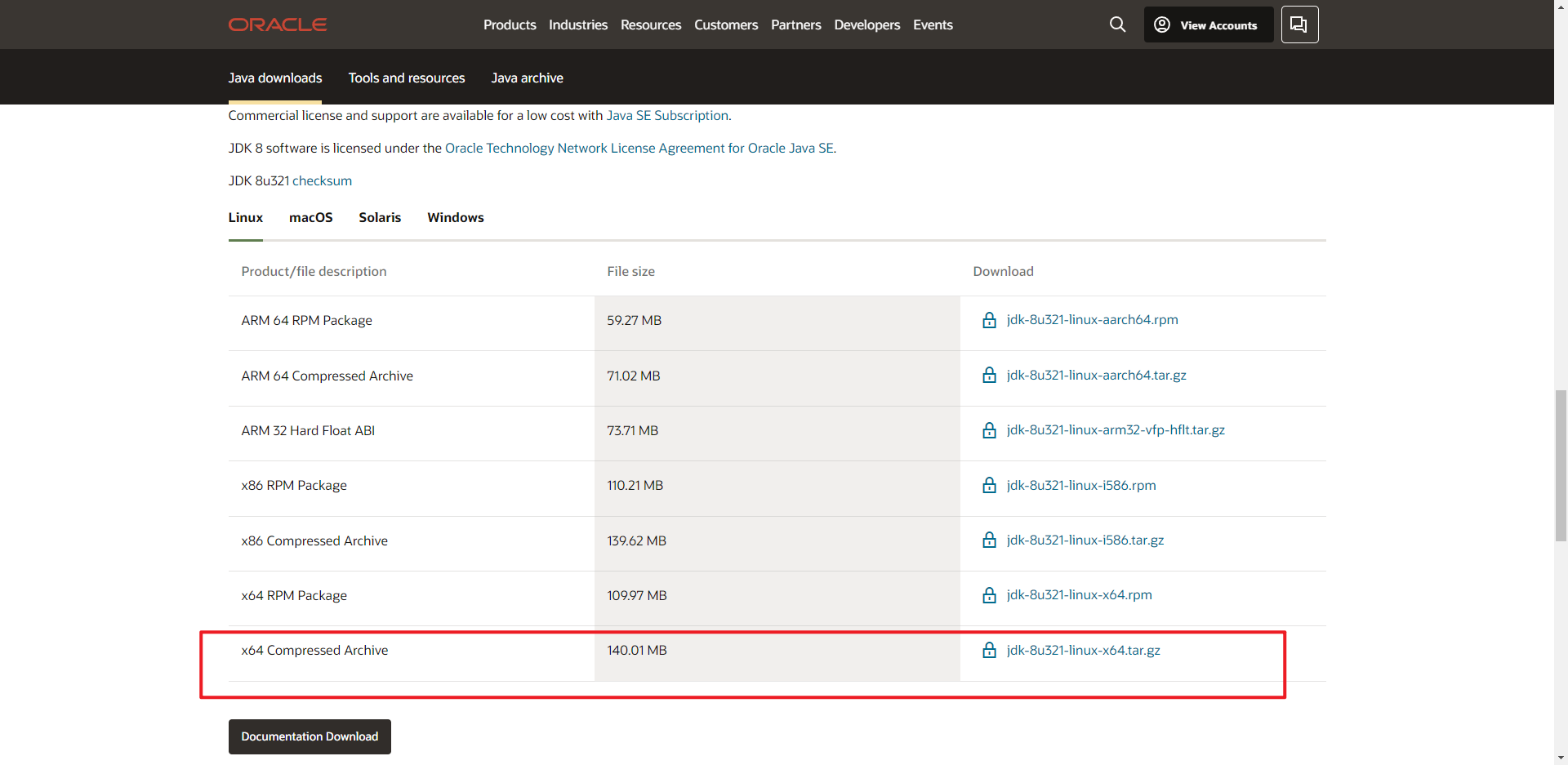The image size is (1568, 765).
Task: Download jdk-8u321-linux-x64.rpm
Action: 1079,594
